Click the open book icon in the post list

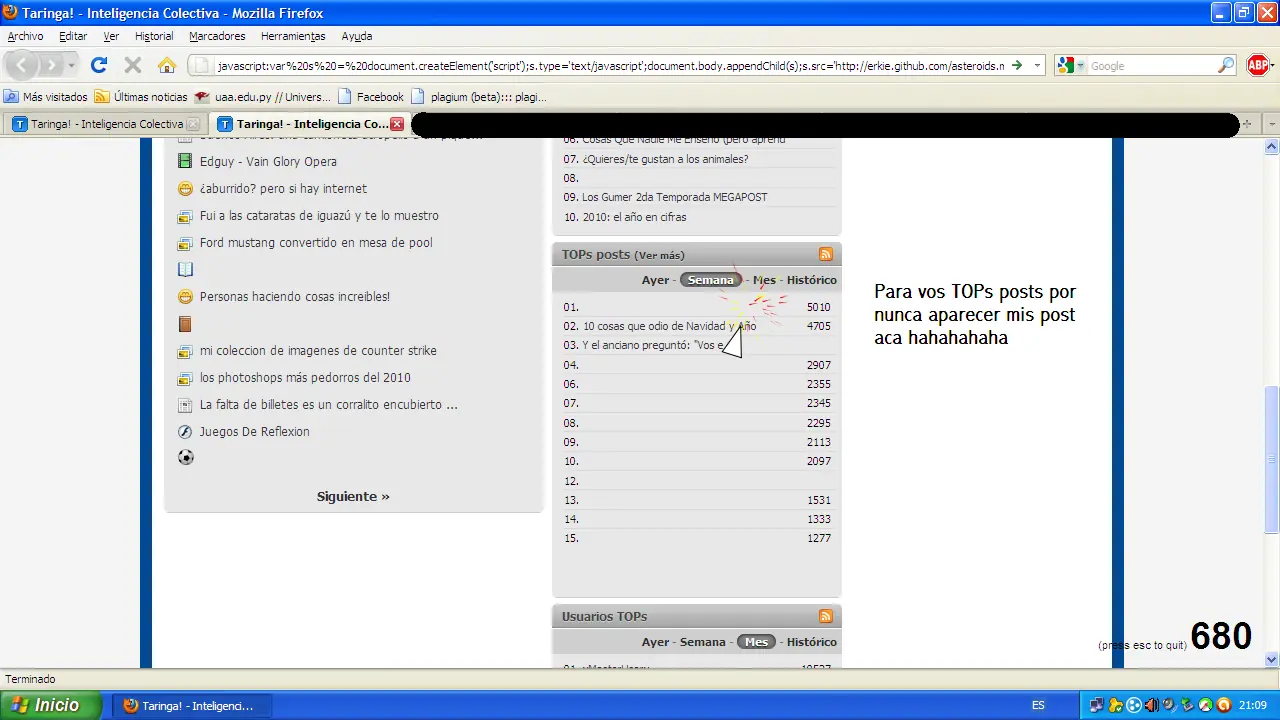(x=185, y=269)
